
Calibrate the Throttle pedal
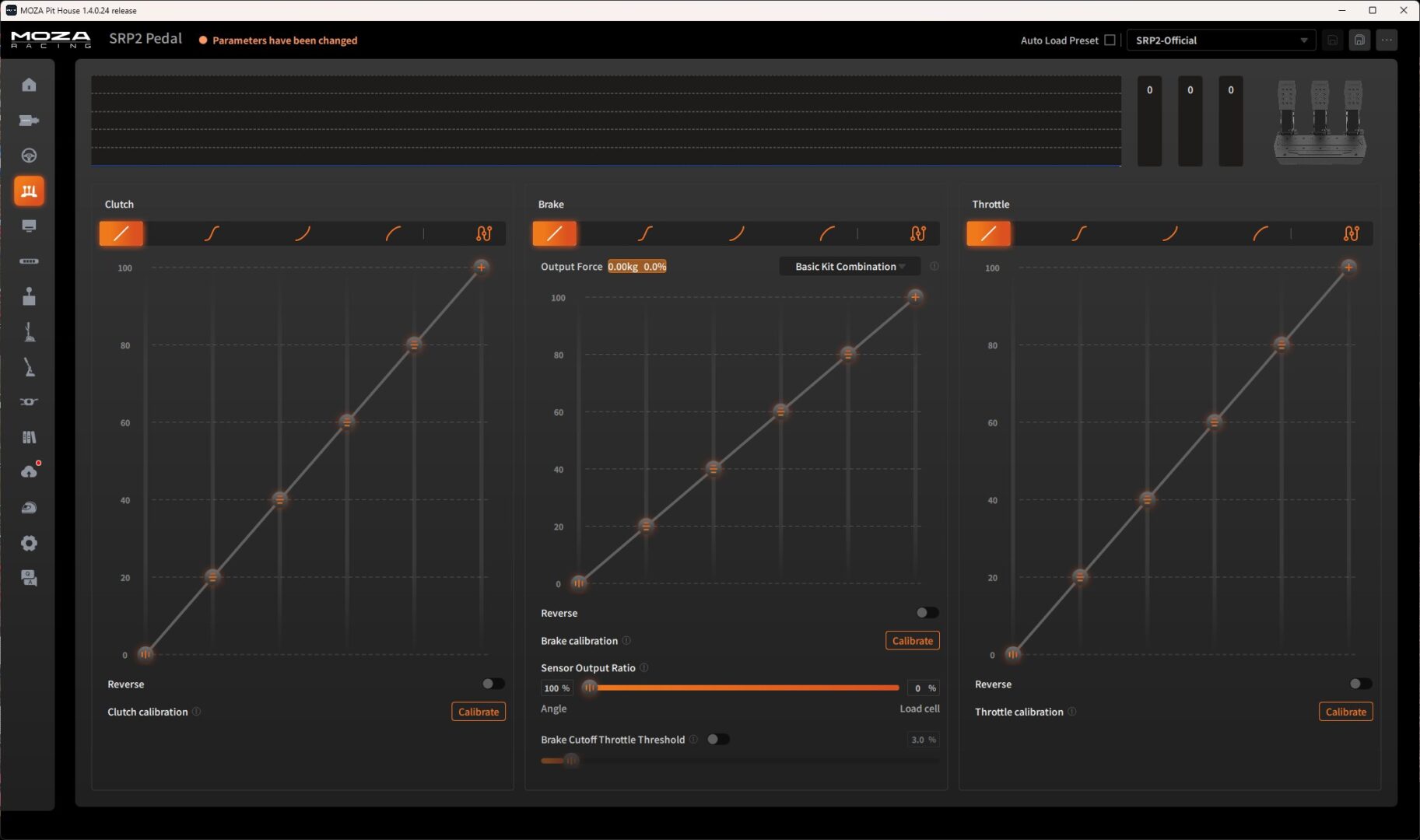coord(1345,712)
